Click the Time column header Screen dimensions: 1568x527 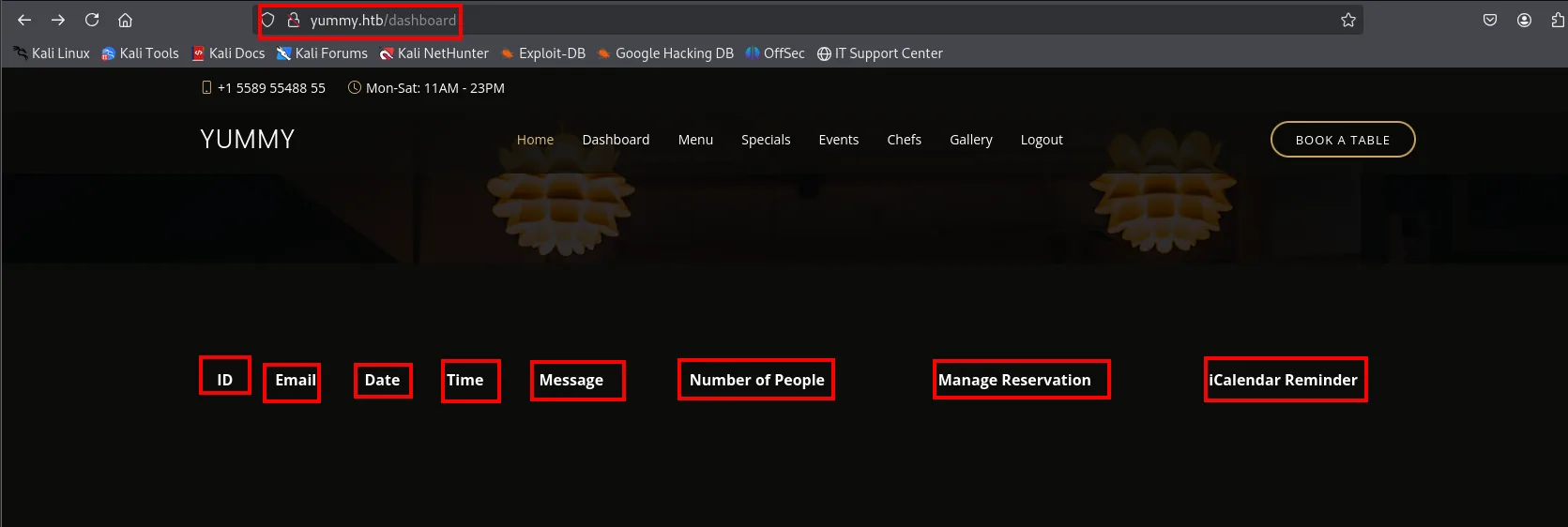pos(465,380)
